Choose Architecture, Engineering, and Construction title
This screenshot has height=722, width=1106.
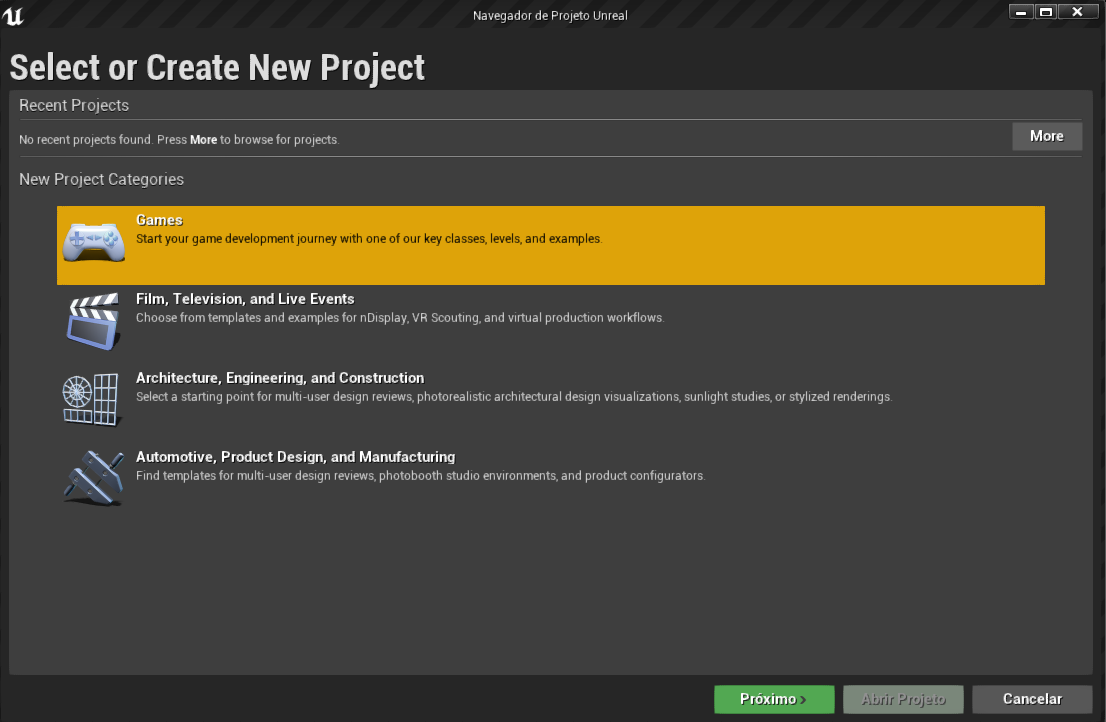pos(280,378)
